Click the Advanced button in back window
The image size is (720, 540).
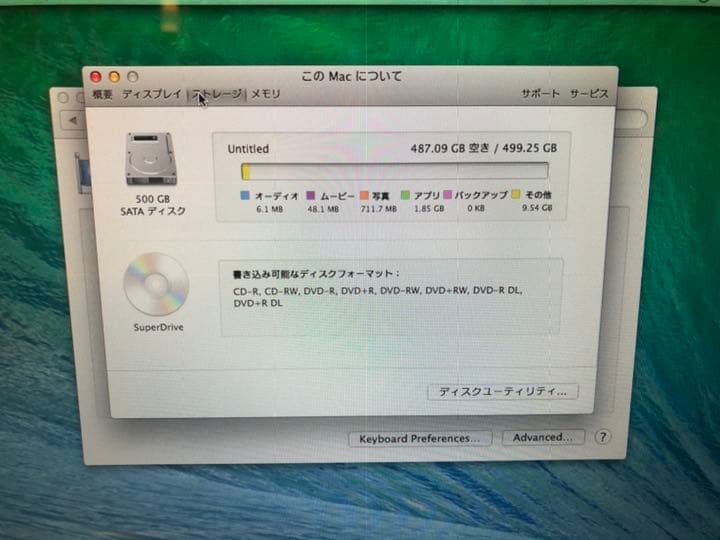(x=543, y=437)
